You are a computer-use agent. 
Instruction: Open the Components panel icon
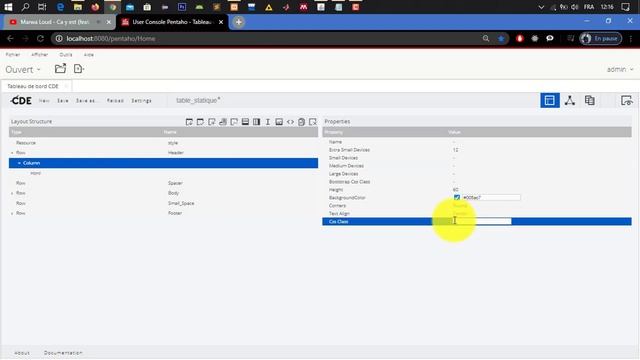point(570,100)
